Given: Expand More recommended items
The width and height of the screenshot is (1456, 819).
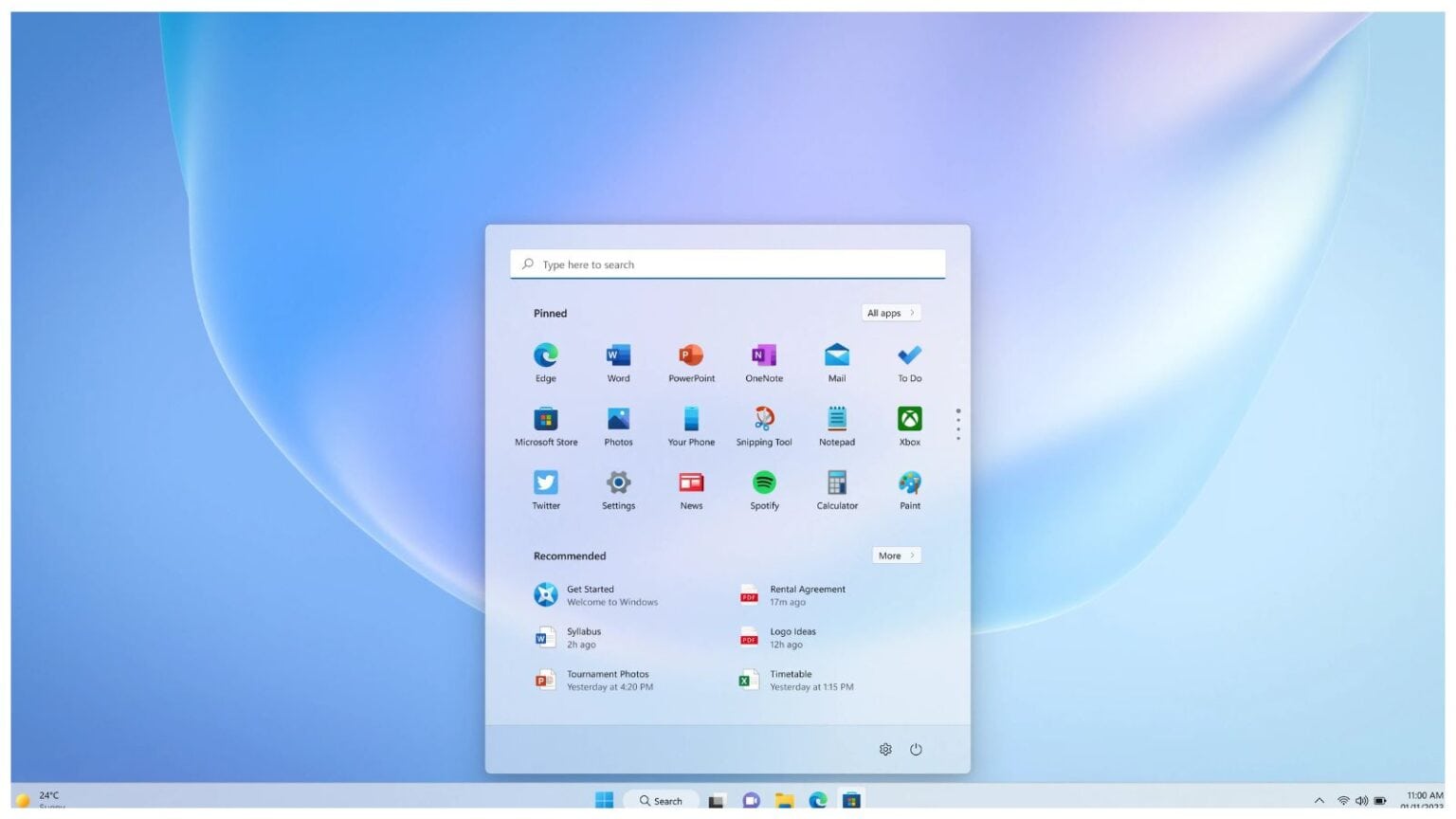Looking at the screenshot, I should pyautogui.click(x=896, y=555).
